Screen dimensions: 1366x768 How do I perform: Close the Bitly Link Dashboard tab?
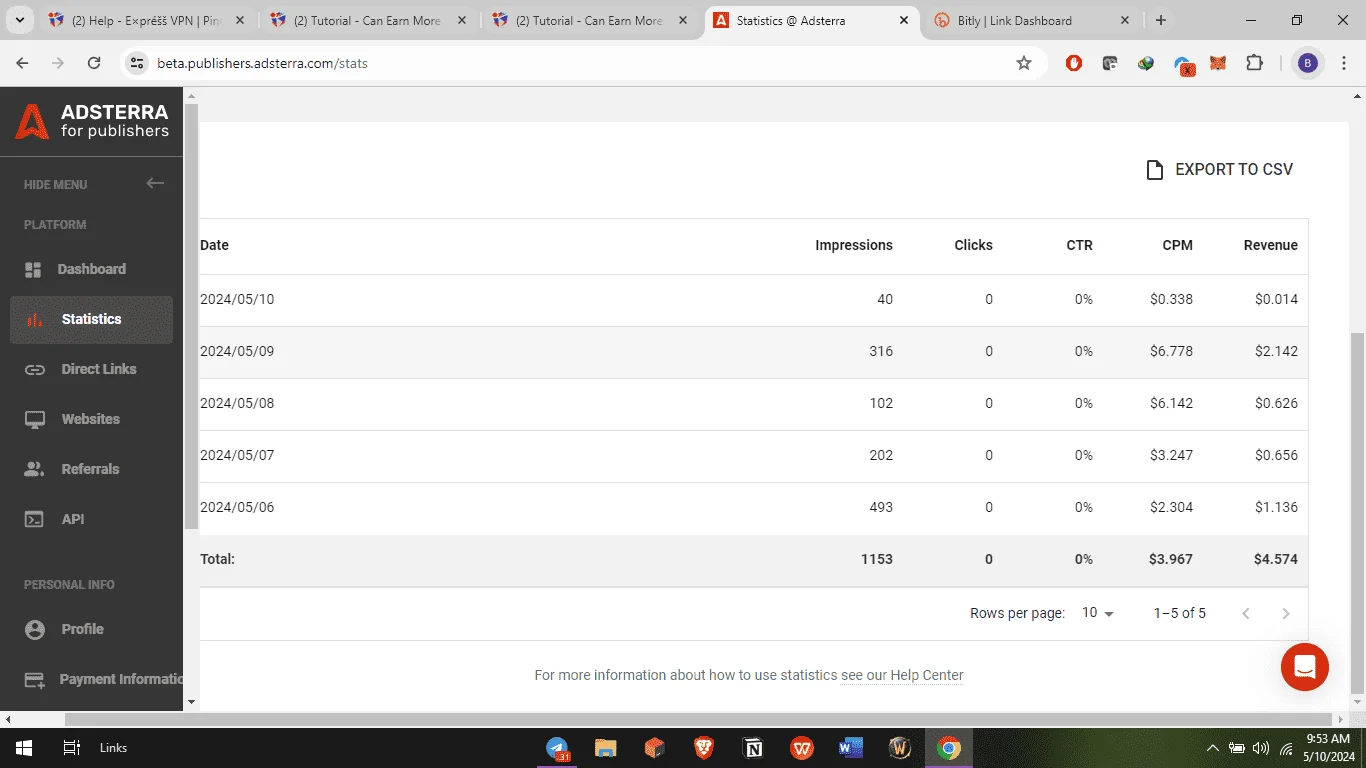pos(1124,20)
